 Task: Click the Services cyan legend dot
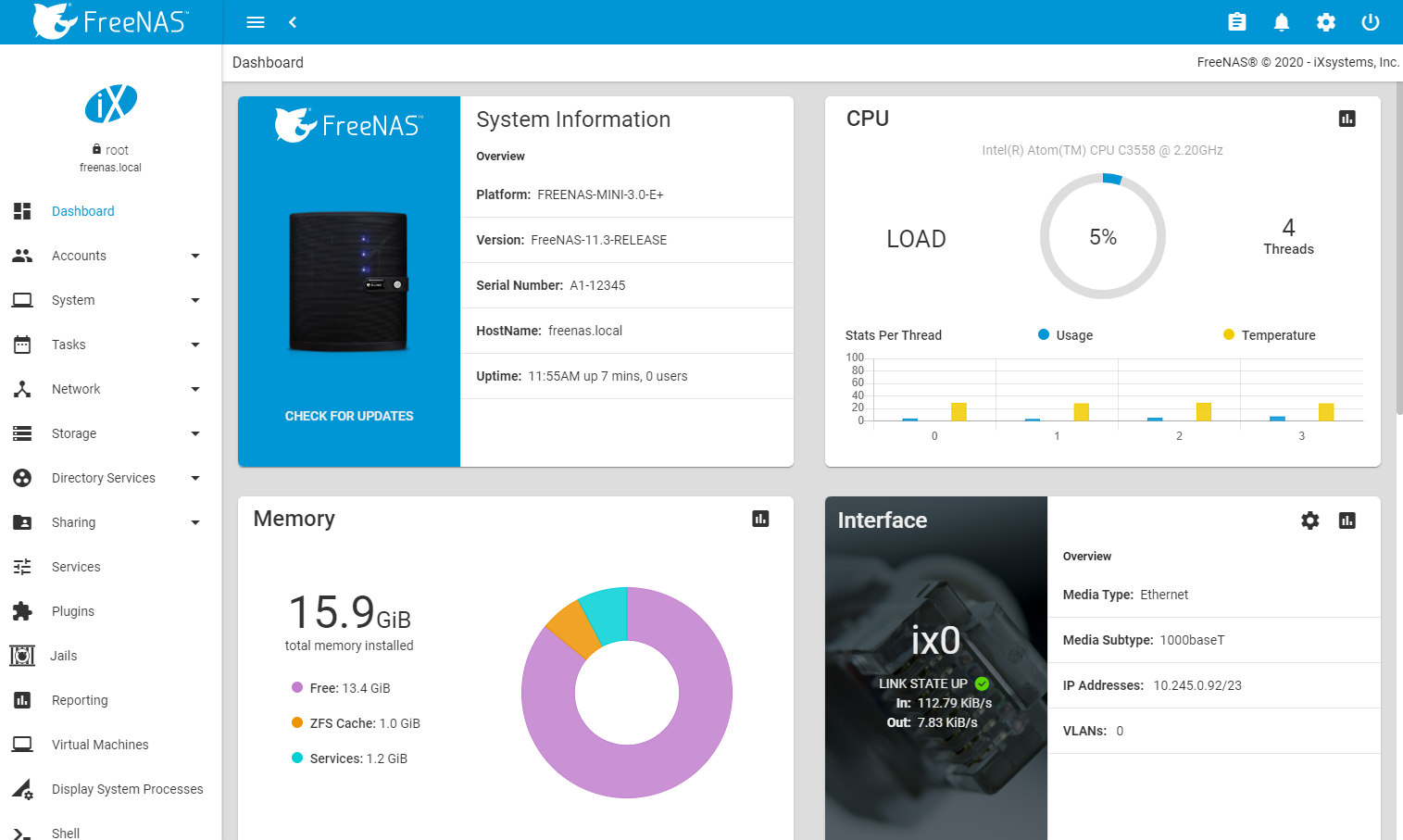click(297, 758)
